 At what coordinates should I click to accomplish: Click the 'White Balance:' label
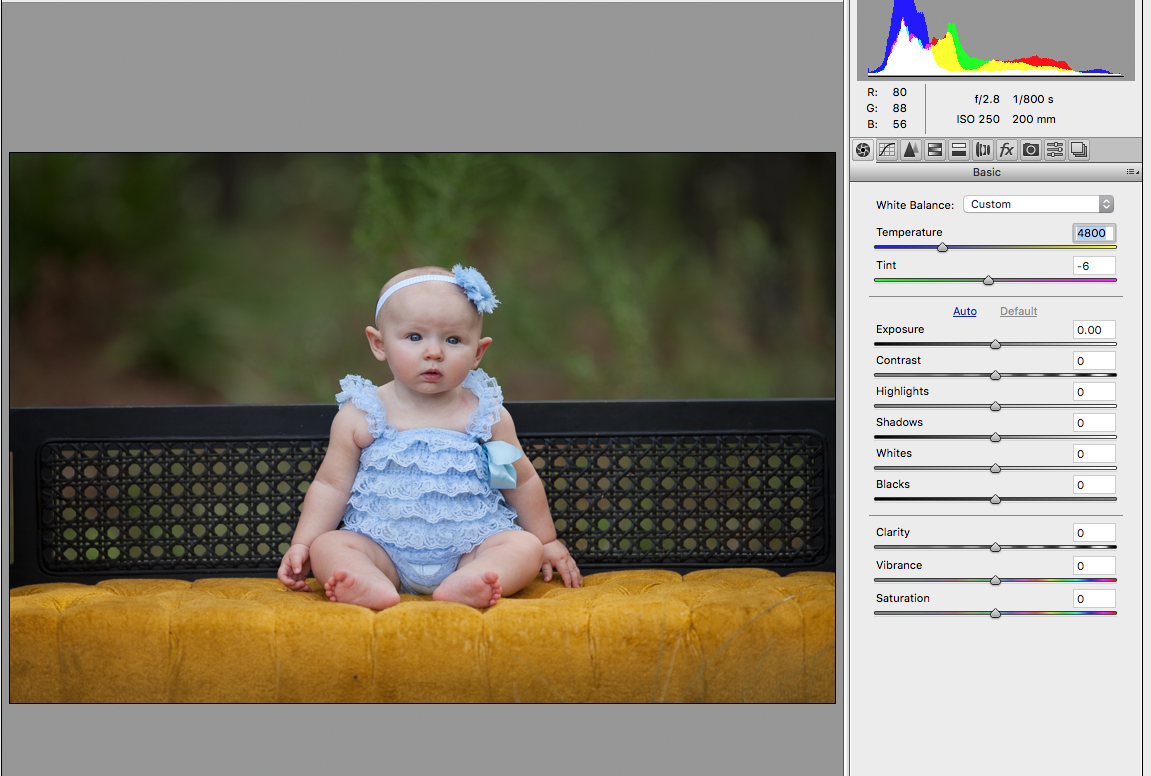(x=915, y=205)
